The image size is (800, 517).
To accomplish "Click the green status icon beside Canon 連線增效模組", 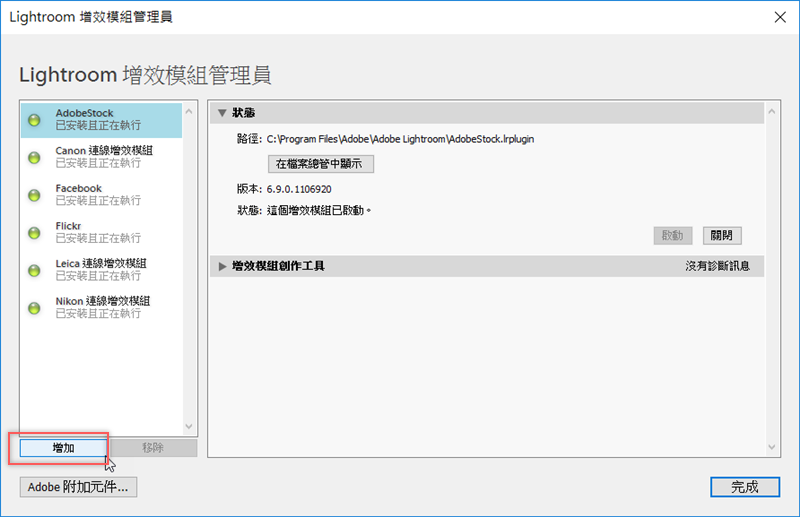I will click(34, 158).
